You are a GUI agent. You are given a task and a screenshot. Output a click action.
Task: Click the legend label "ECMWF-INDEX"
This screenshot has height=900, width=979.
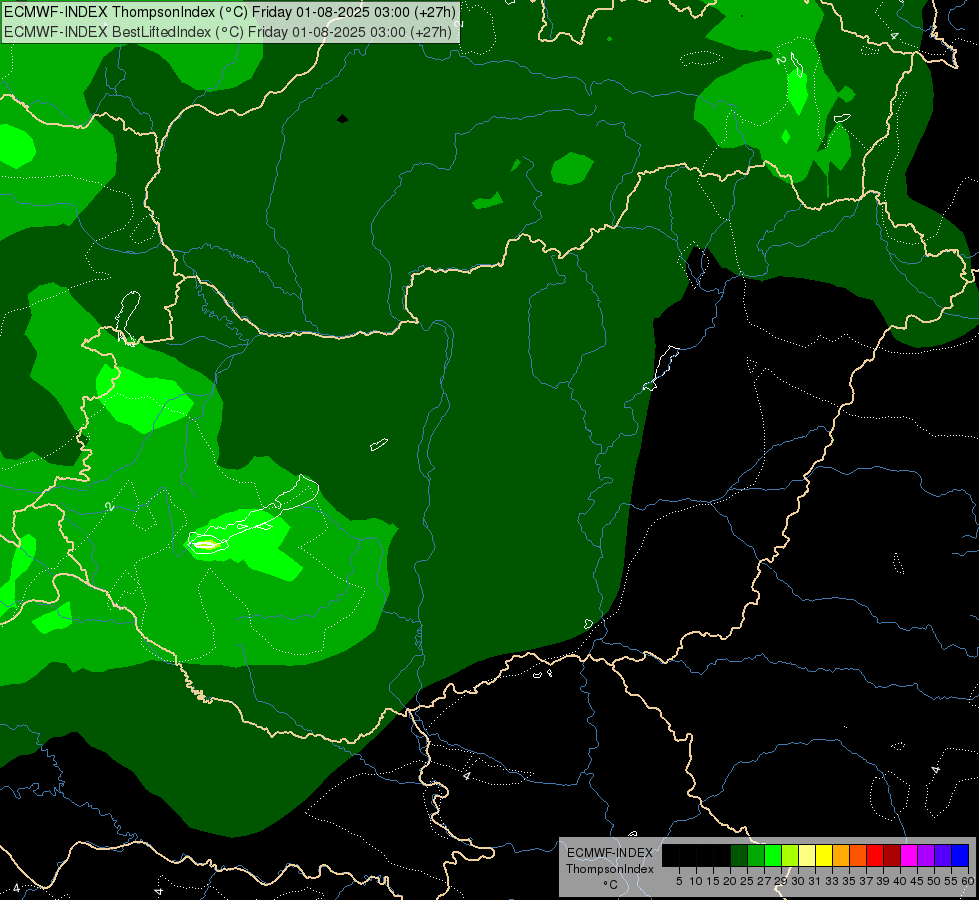610,853
